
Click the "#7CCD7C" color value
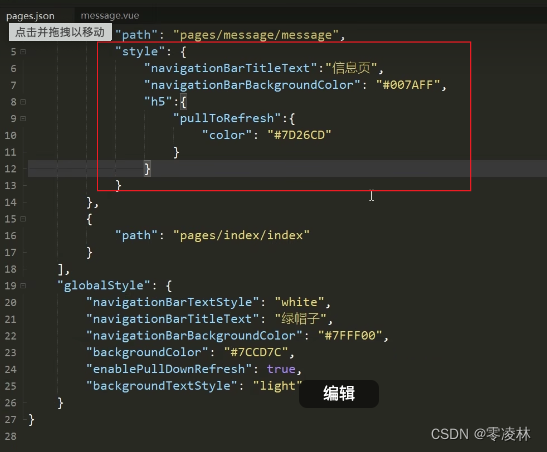[x=256, y=352]
